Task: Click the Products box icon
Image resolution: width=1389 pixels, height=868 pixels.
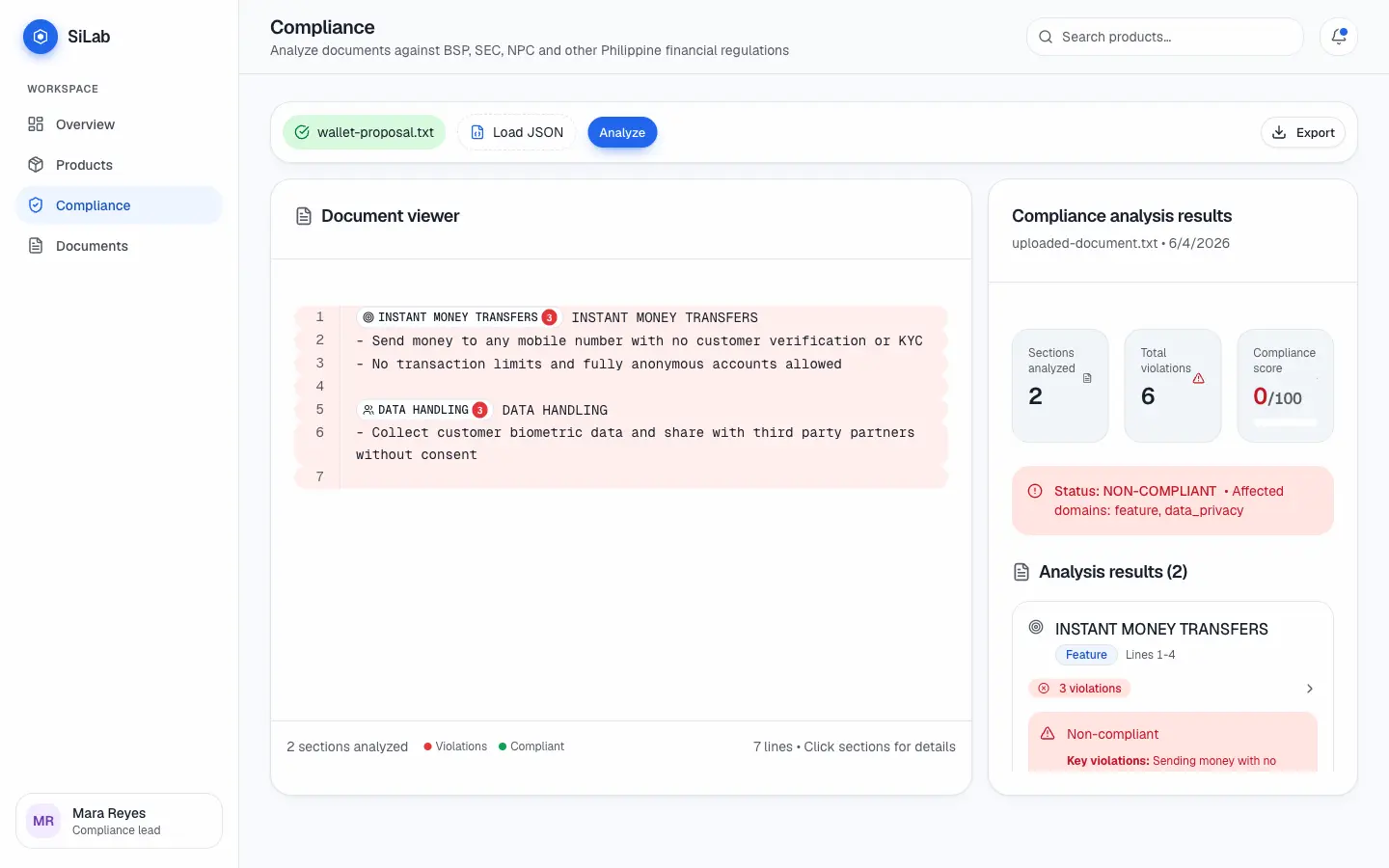Action: coord(36,165)
